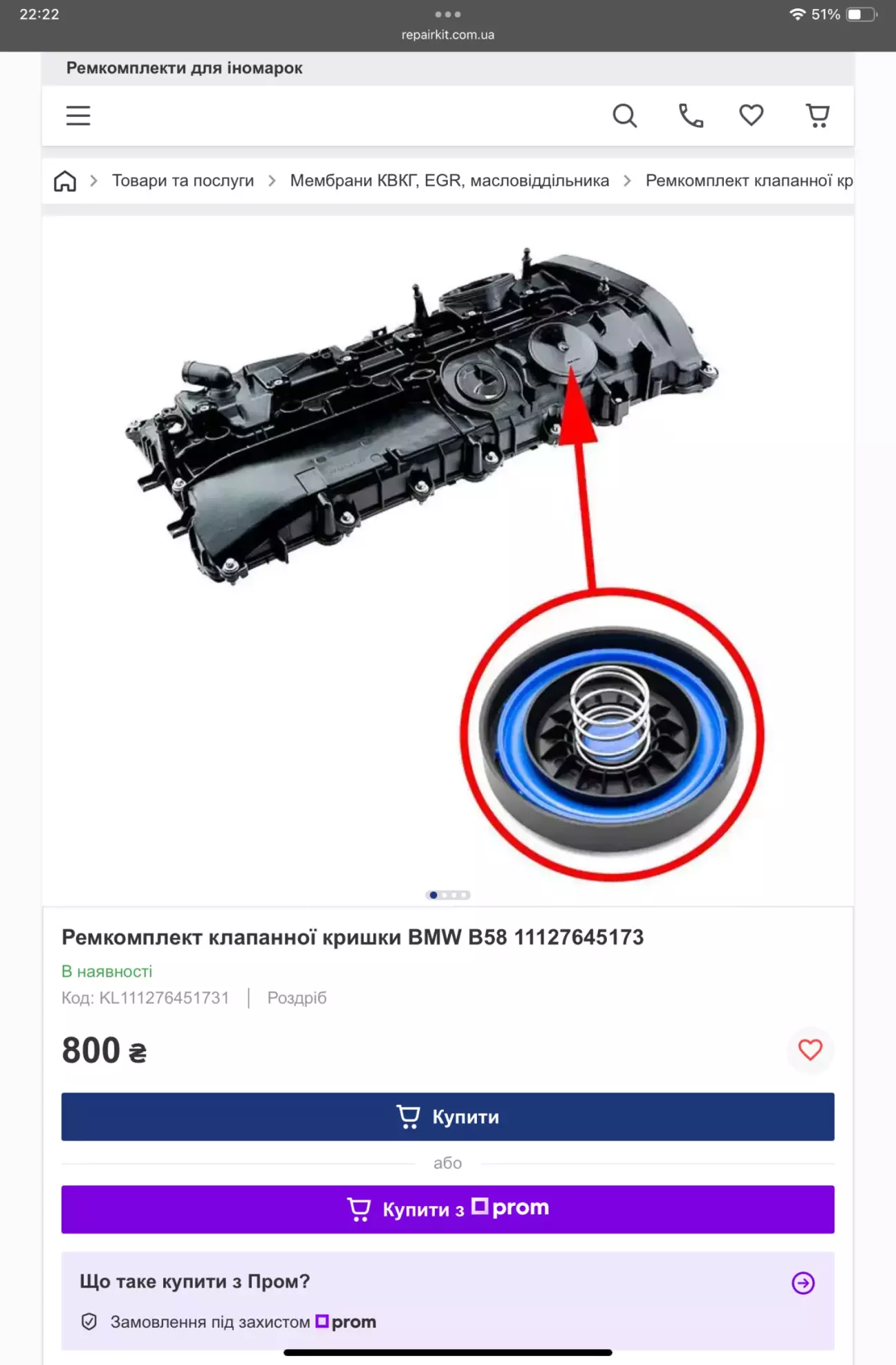Click Купити з prom purple button
896x1365 pixels.
coord(448,1209)
